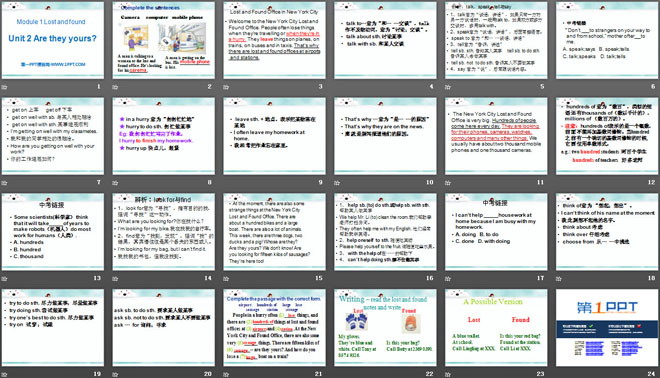Click the animation star icon below slide 3

click(226, 87)
